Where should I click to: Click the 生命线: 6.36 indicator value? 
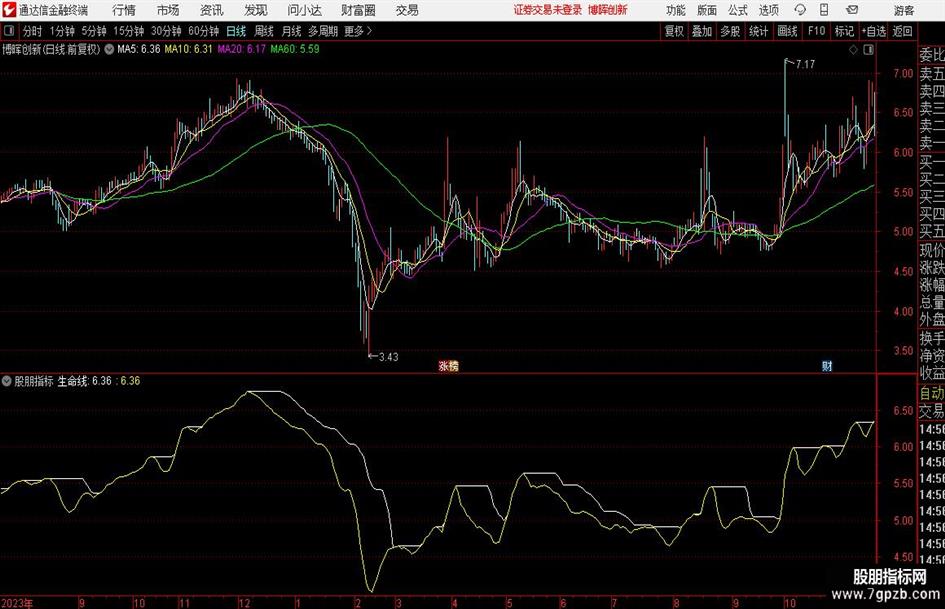pos(84,381)
